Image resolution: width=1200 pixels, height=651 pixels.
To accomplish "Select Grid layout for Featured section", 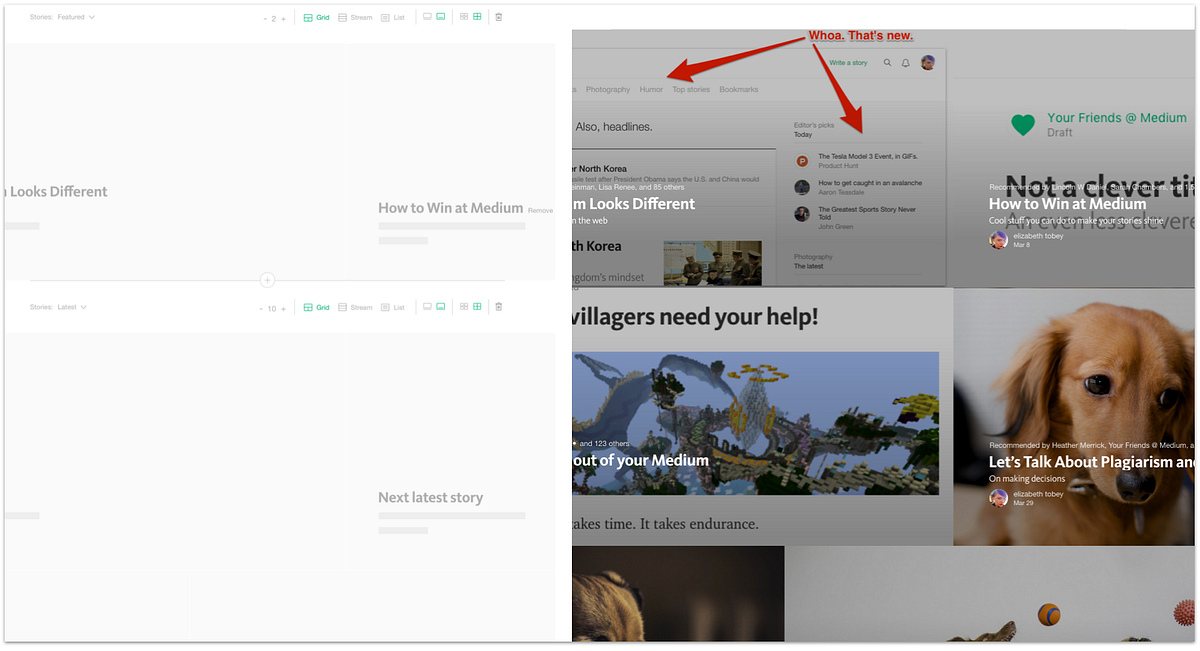I will pos(317,18).
